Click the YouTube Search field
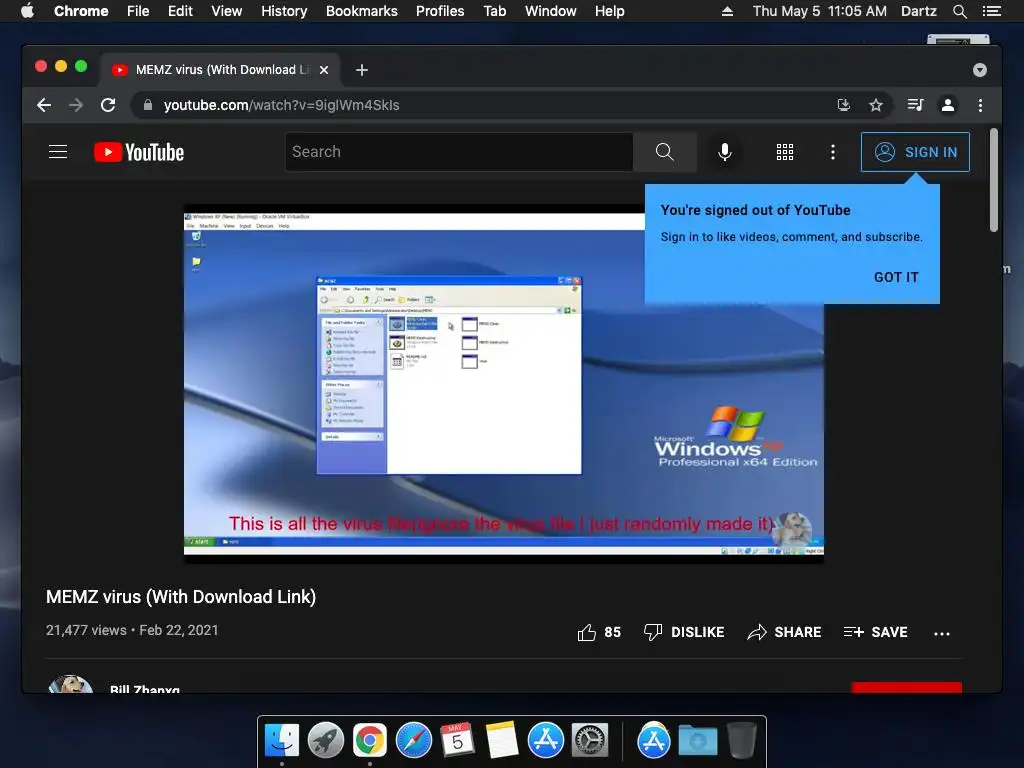Image resolution: width=1024 pixels, height=768 pixels. pos(458,152)
